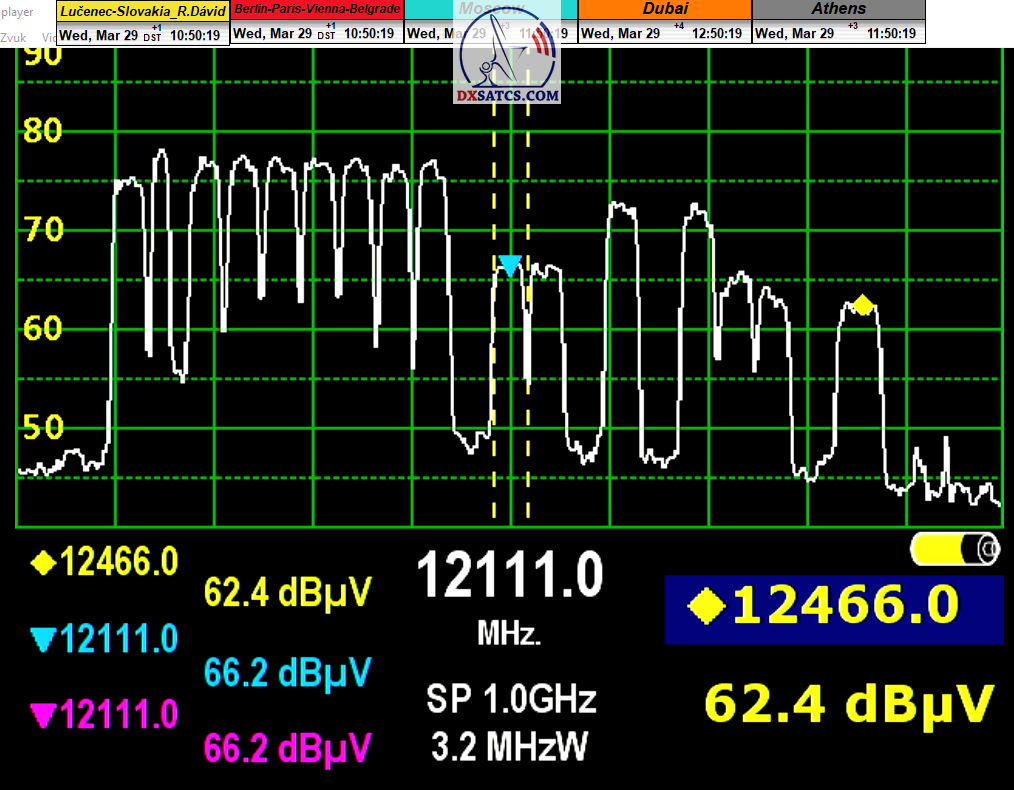The image size is (1014, 790).
Task: Select the cyan triangle marker on spectrum trace
Action: coord(510,266)
